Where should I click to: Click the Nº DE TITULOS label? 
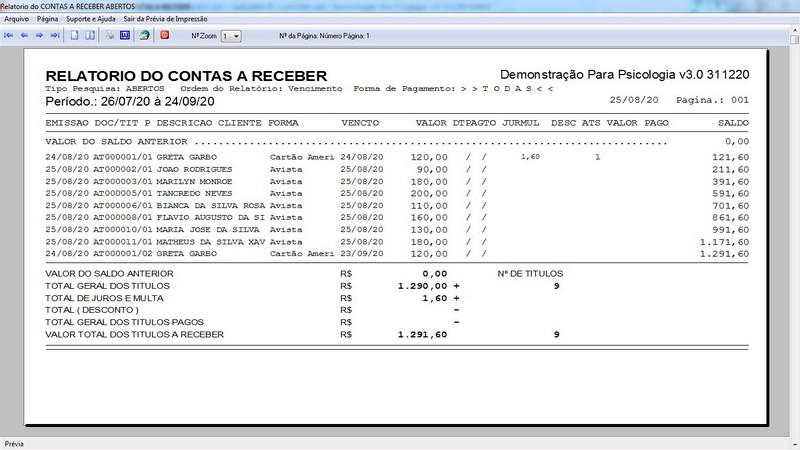click(x=530, y=273)
